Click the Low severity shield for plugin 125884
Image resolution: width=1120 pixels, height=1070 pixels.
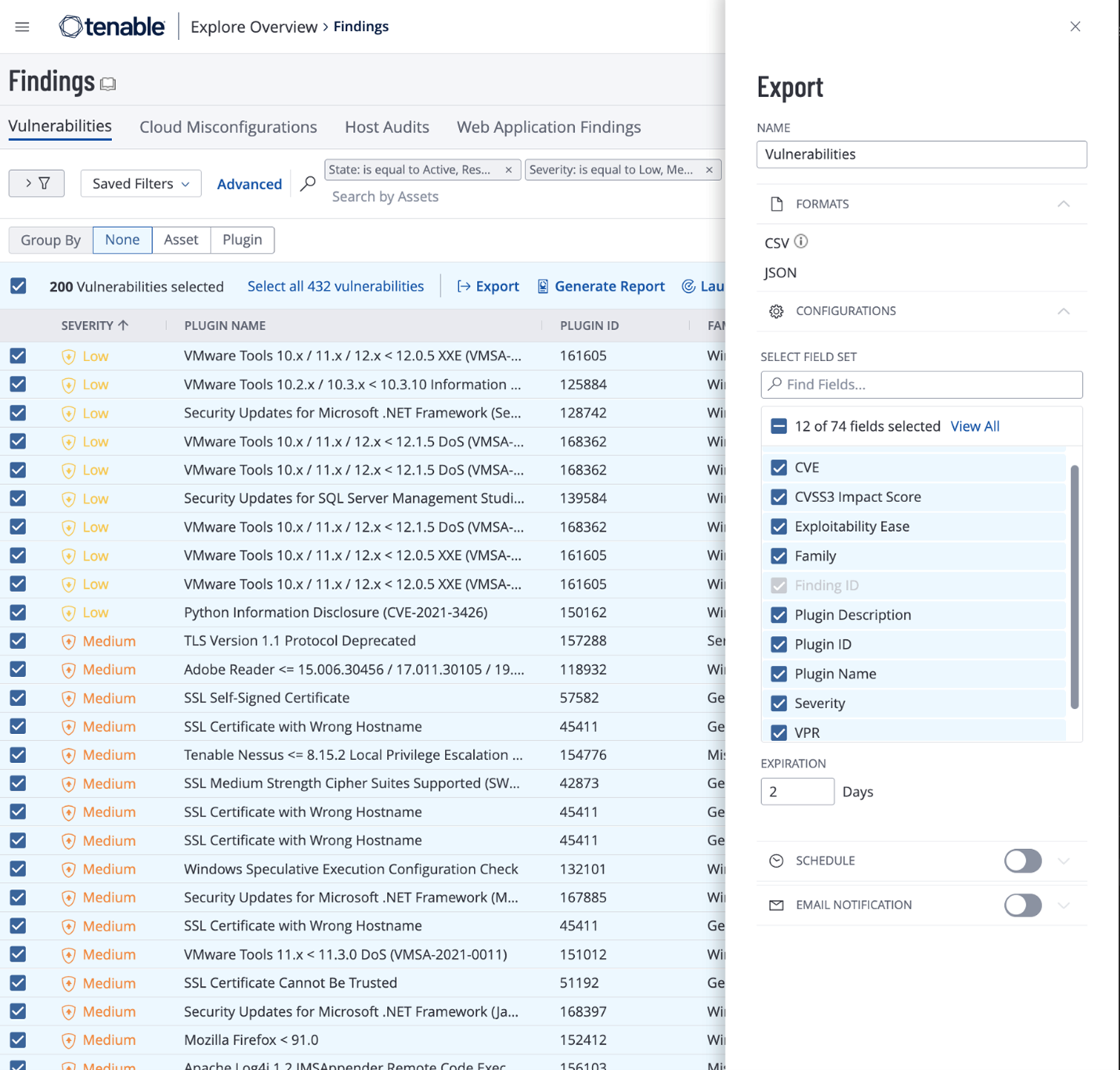[68, 385]
